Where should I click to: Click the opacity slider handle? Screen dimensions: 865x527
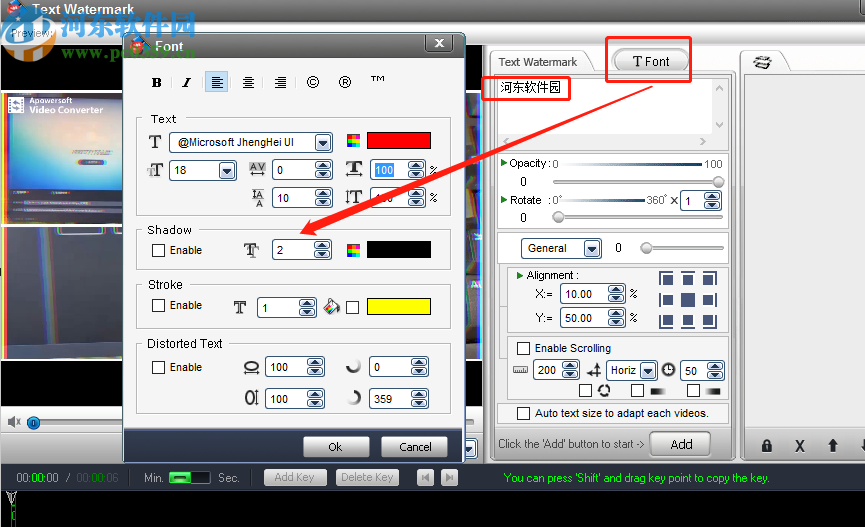click(x=718, y=182)
